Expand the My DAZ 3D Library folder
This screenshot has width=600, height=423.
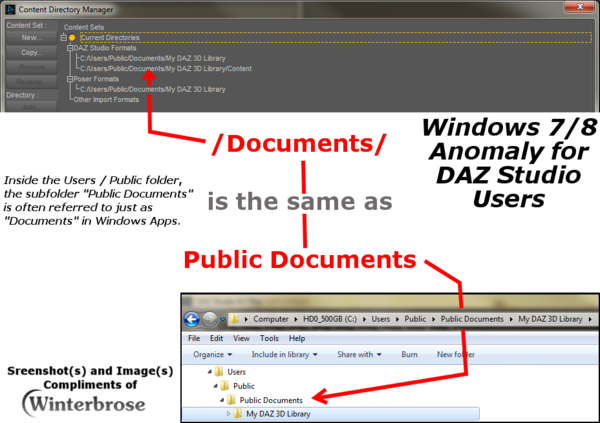228,414
